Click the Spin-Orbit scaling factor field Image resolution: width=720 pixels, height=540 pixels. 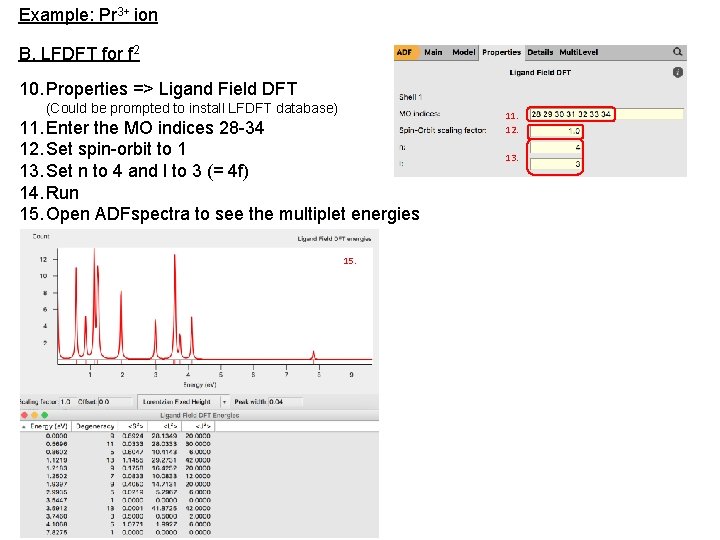[556, 131]
